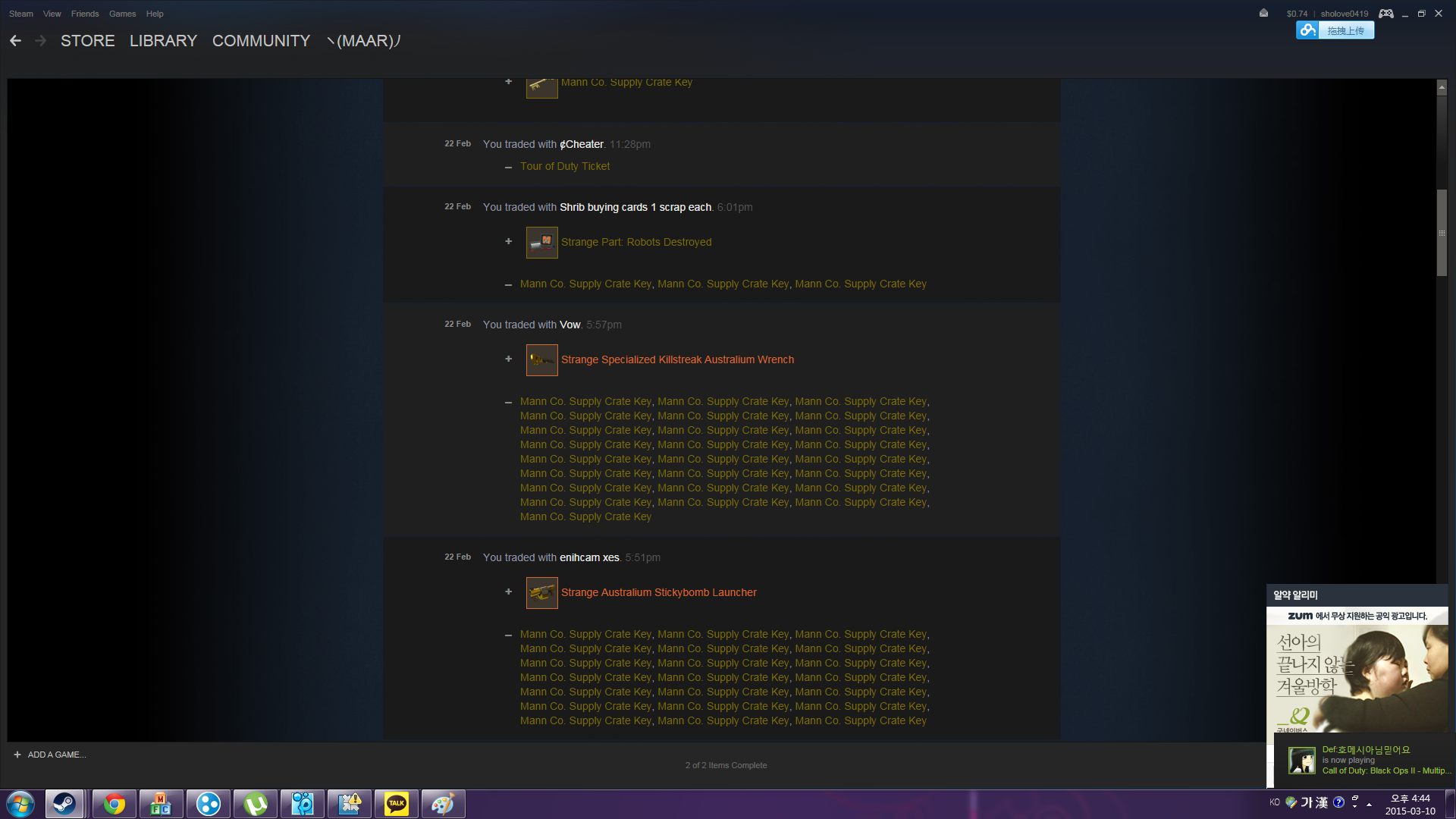Screen dimensions: 1456x819
Task: Open uTorrent from the taskbar
Action: point(256,804)
